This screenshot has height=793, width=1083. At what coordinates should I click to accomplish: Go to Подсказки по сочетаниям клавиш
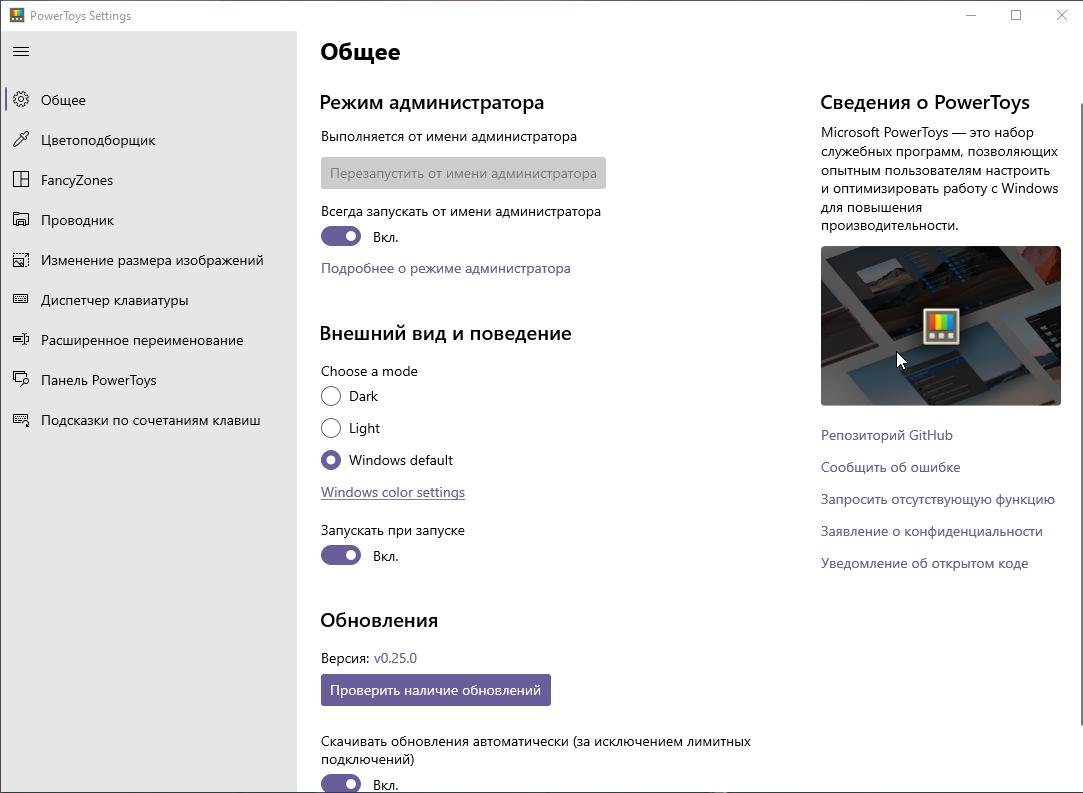(x=150, y=420)
